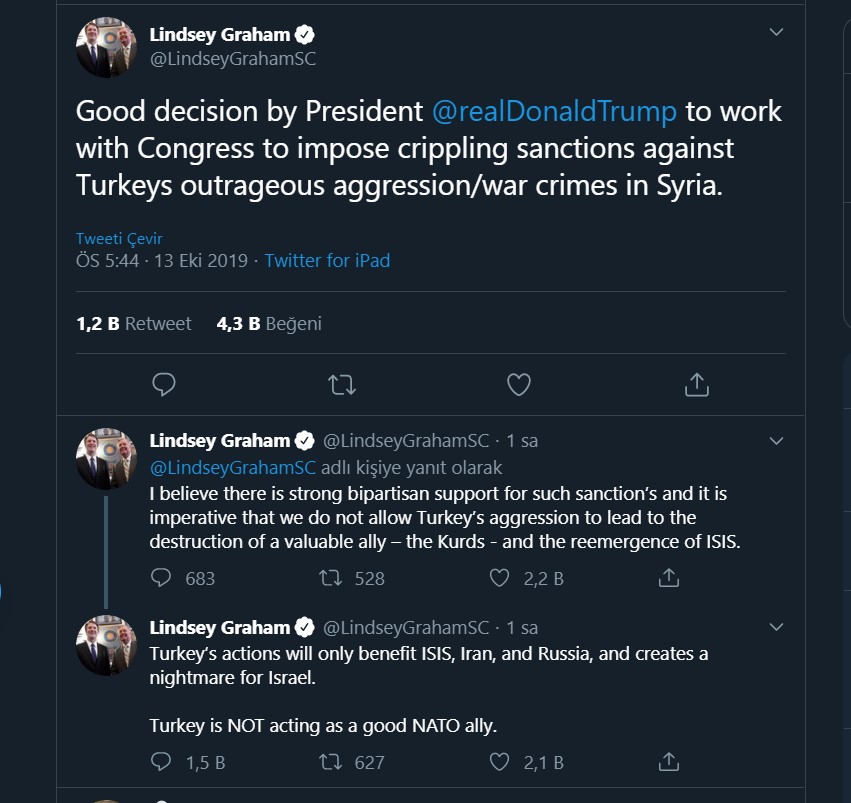Click the Tweeti Çevir translate link

(x=119, y=239)
